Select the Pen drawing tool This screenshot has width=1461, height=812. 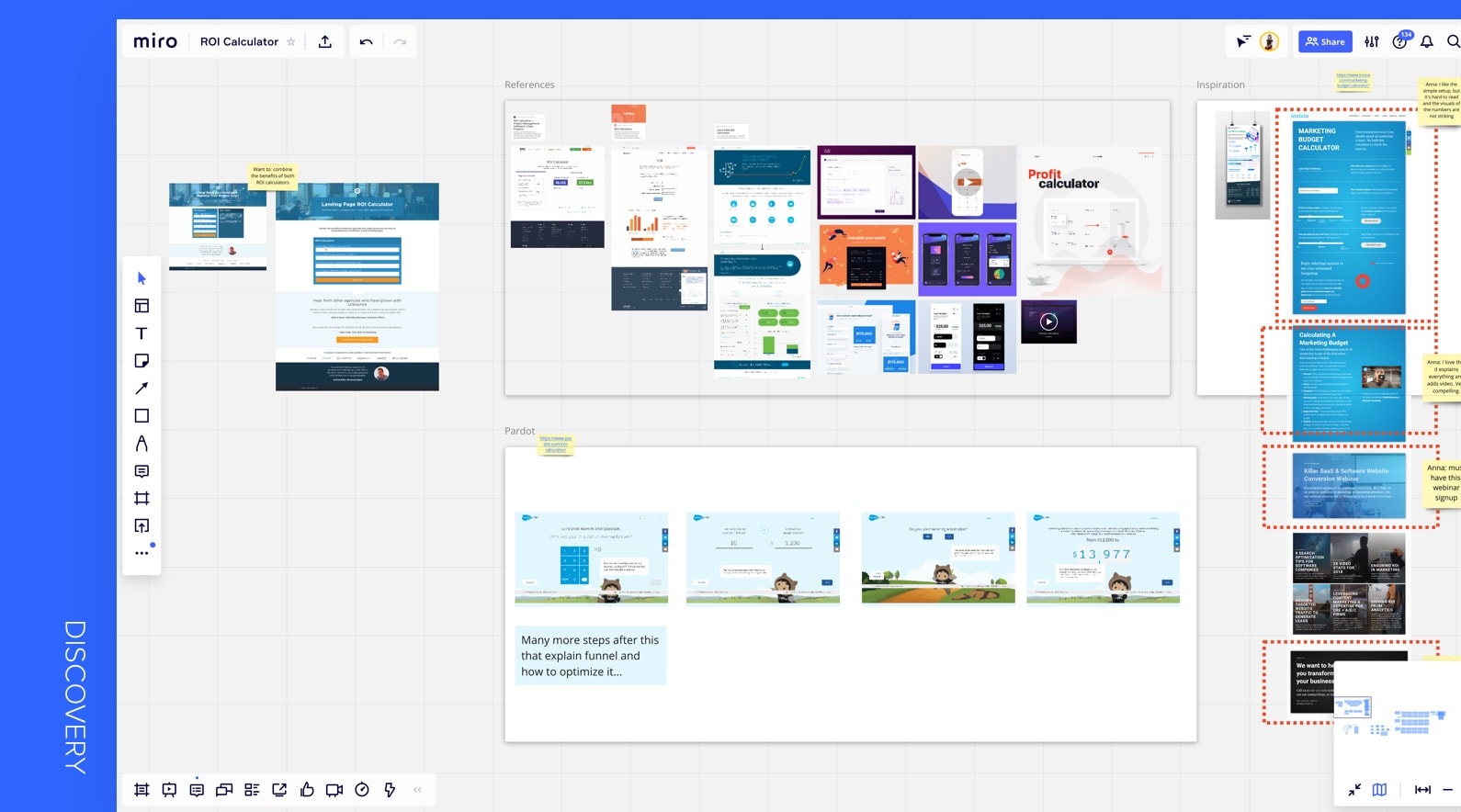(142, 444)
